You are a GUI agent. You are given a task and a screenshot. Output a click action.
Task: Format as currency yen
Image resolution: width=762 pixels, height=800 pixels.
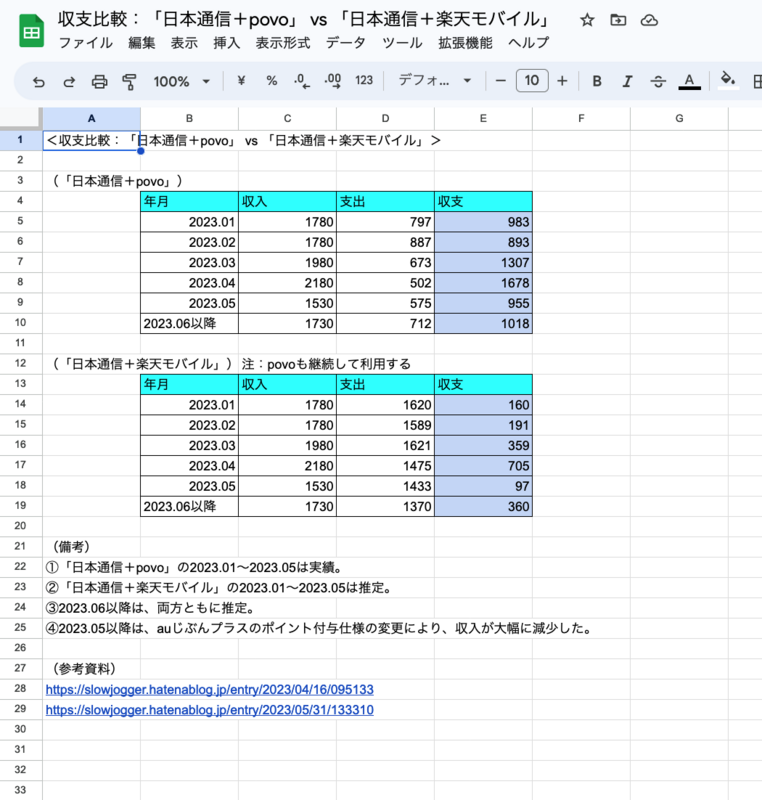coord(241,81)
